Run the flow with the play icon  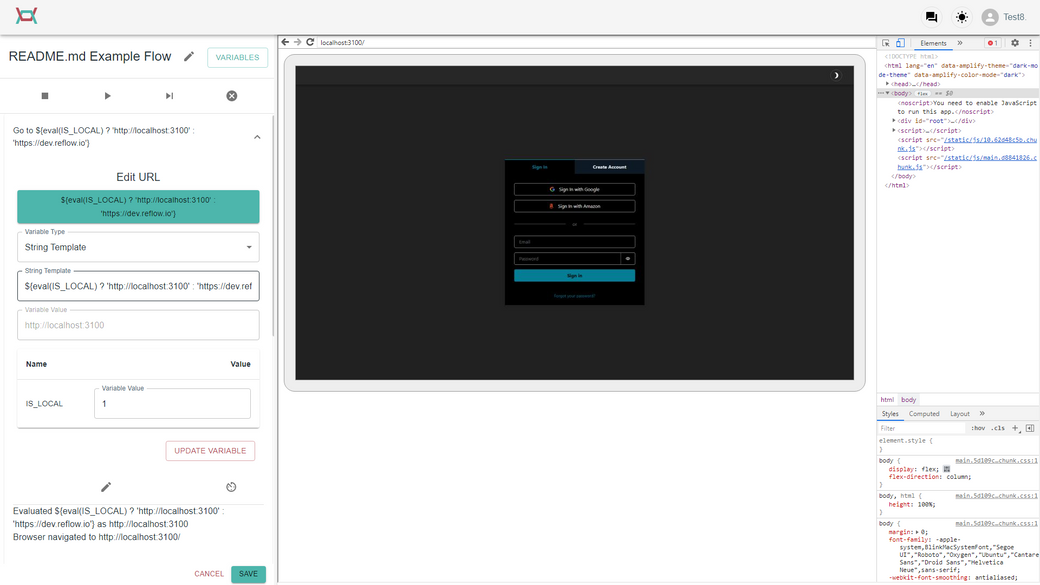pos(105,95)
